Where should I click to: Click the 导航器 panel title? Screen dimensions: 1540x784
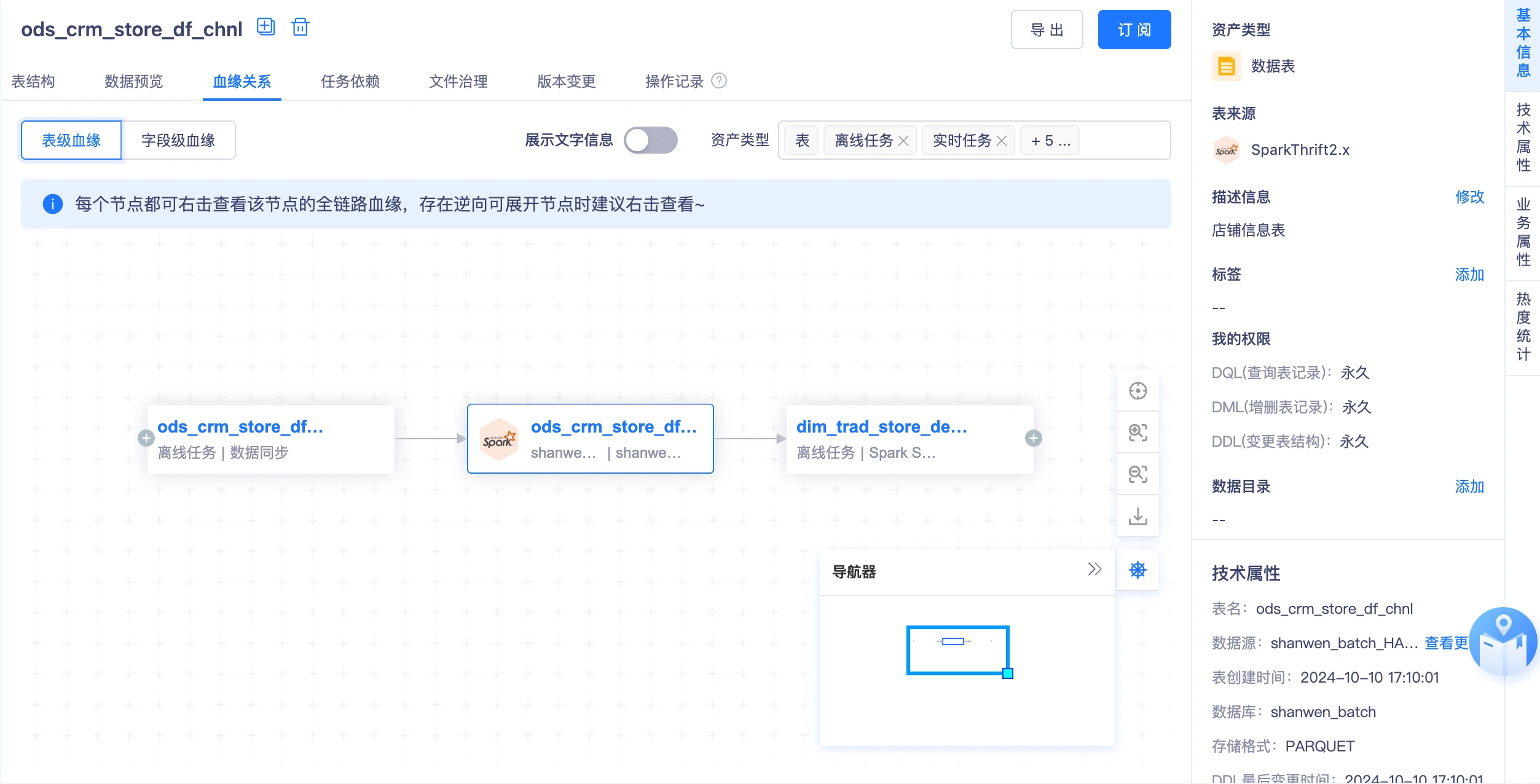pyautogui.click(x=854, y=571)
